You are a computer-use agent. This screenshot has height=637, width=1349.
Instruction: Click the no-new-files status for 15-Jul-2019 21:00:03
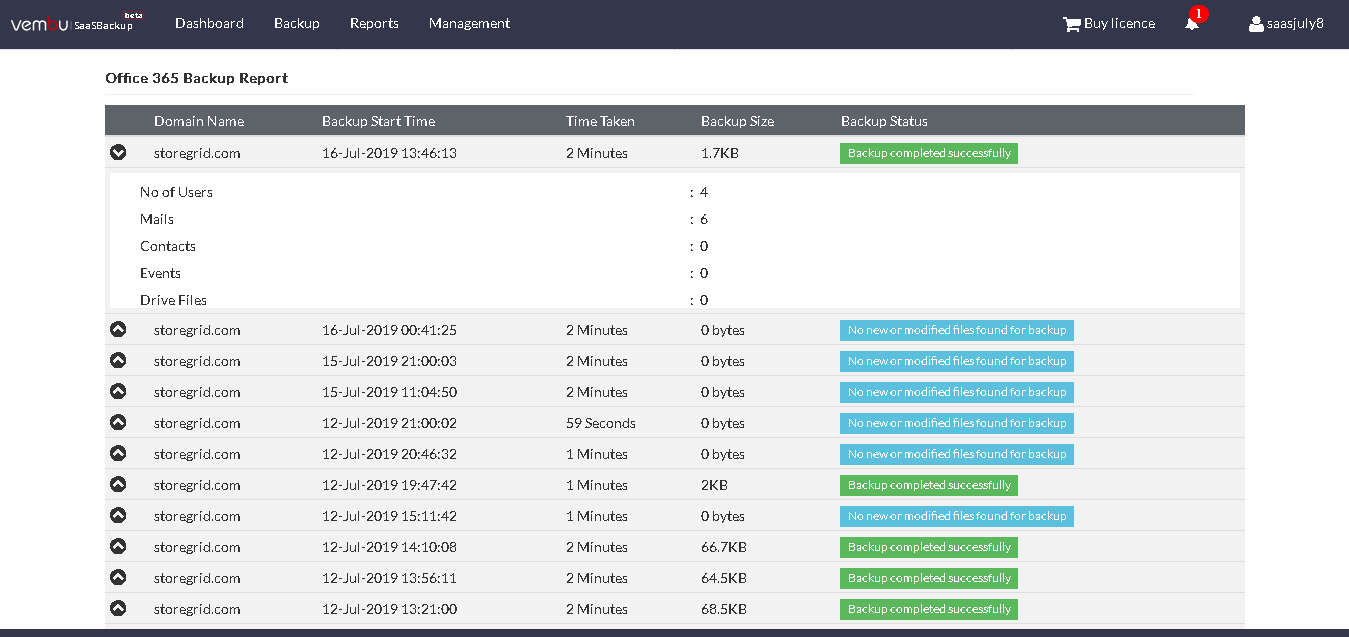point(957,361)
